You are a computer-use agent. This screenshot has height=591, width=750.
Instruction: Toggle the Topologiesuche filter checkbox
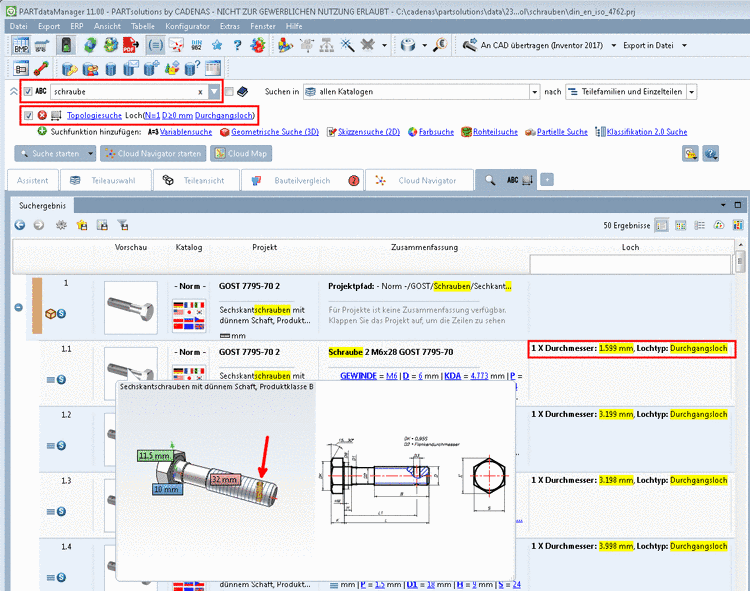pyautogui.click(x=29, y=115)
